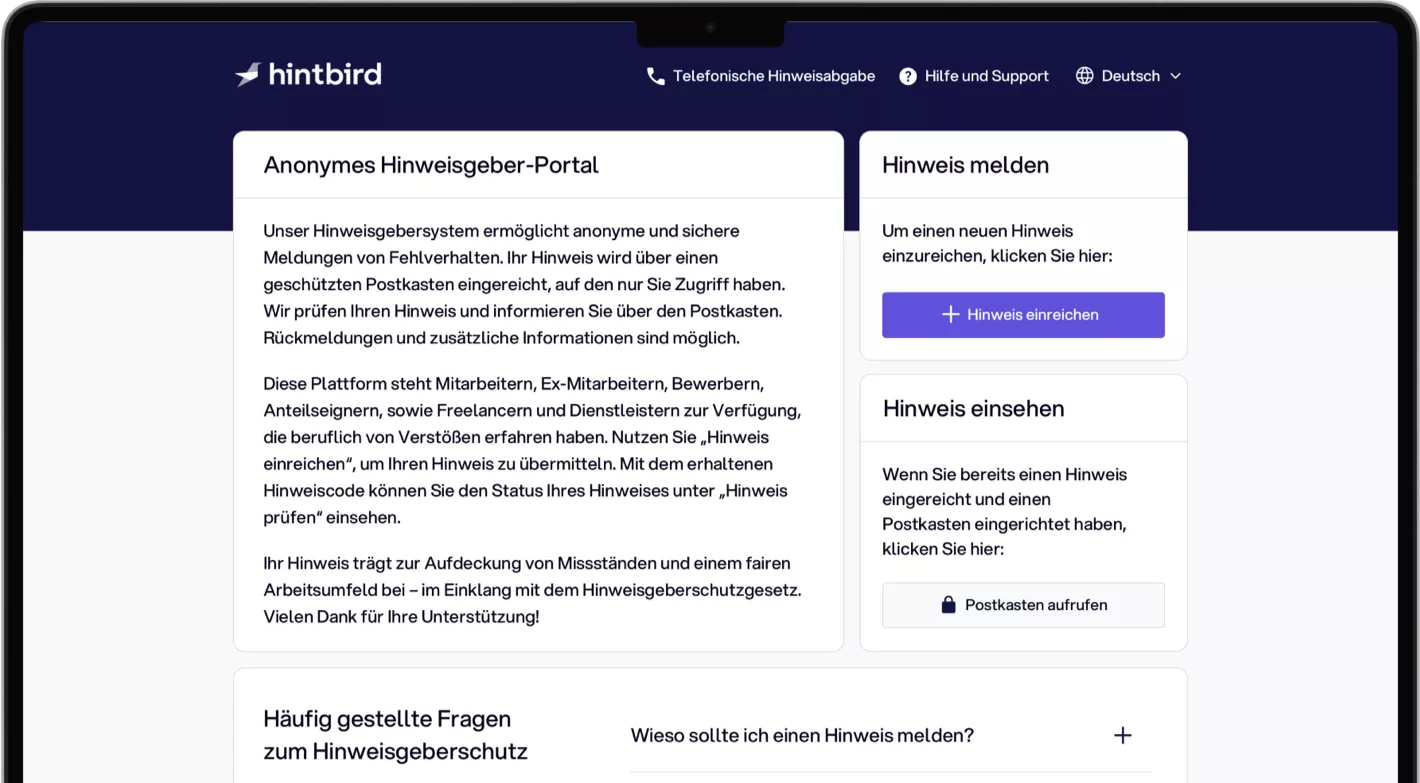Click the hintbird wordmark text
1420x783 pixels.
[325, 75]
